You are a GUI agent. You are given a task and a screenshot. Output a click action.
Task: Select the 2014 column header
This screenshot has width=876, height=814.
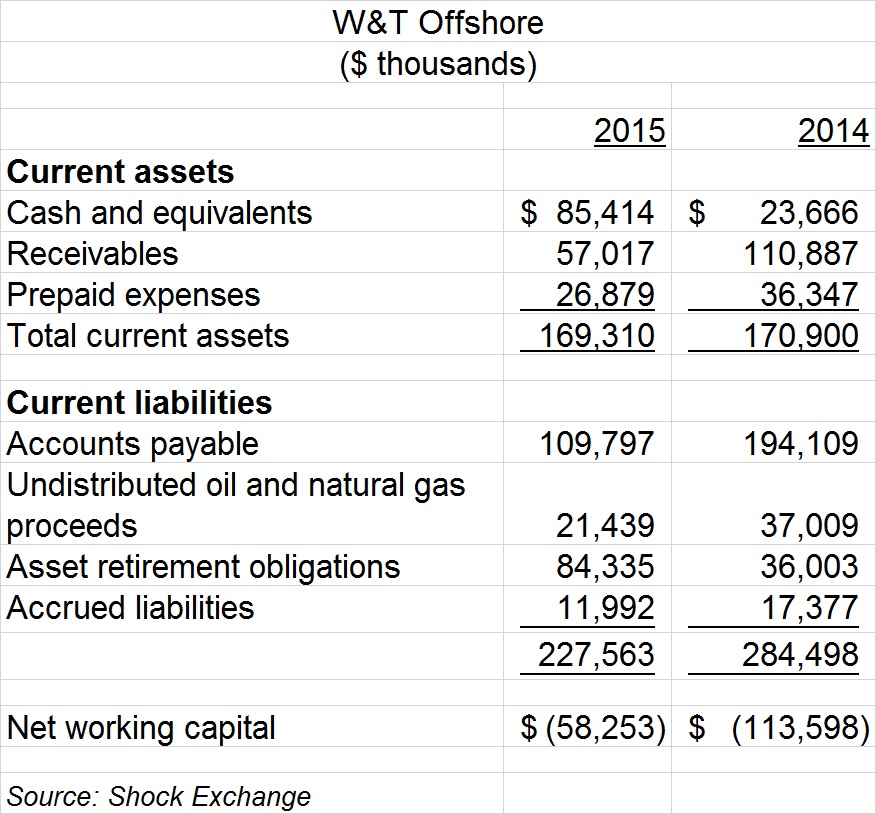point(834,131)
